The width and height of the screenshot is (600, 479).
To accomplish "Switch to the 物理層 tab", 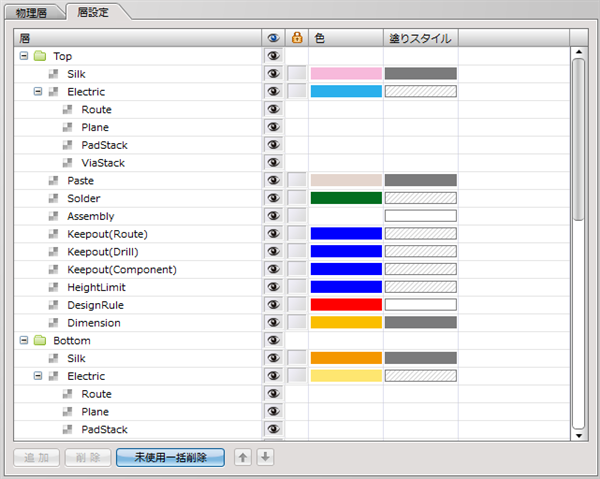I will pyautogui.click(x=33, y=12).
